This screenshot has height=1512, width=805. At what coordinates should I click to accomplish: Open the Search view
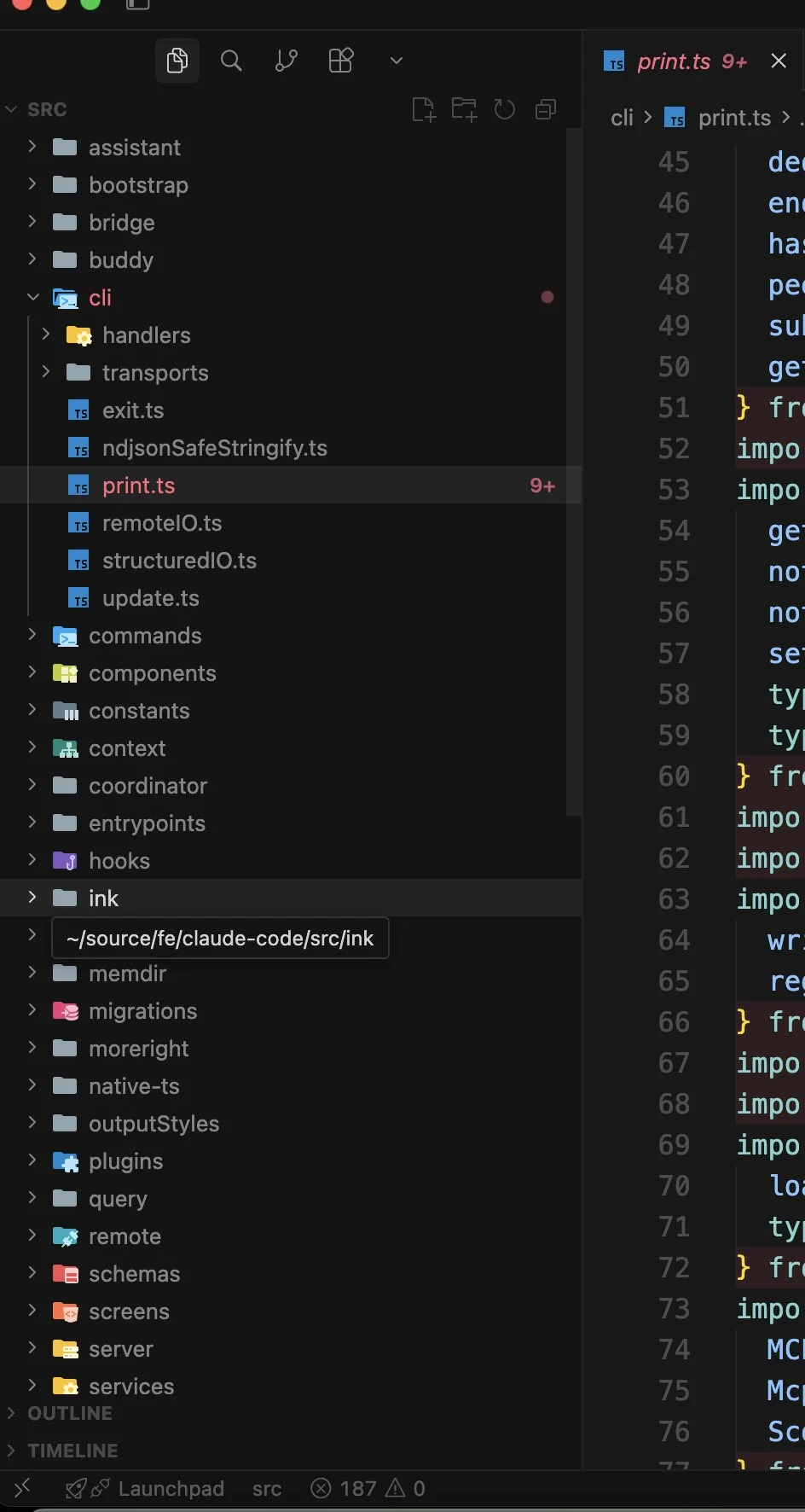(231, 61)
